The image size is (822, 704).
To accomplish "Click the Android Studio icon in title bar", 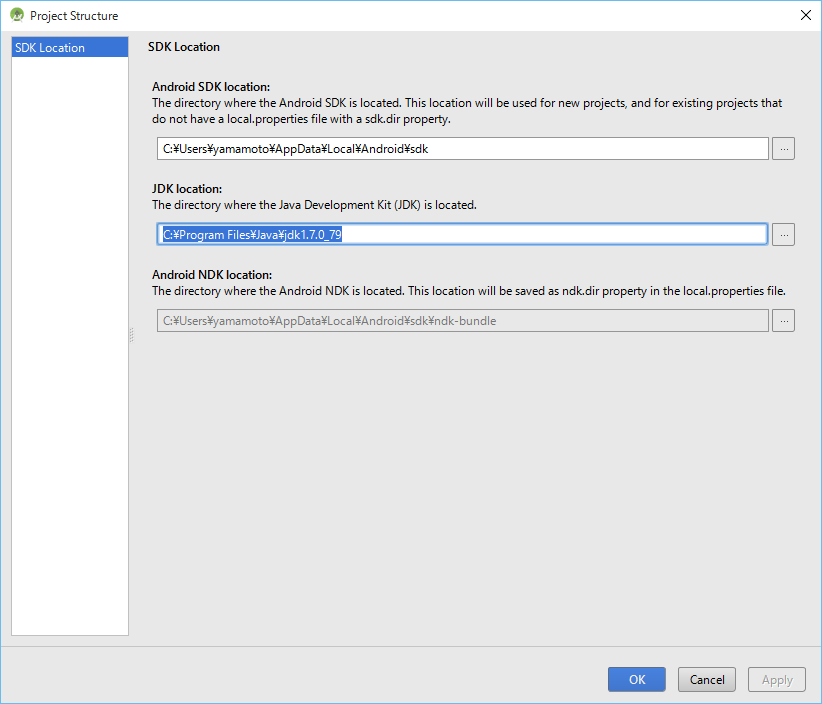I will 17,16.
